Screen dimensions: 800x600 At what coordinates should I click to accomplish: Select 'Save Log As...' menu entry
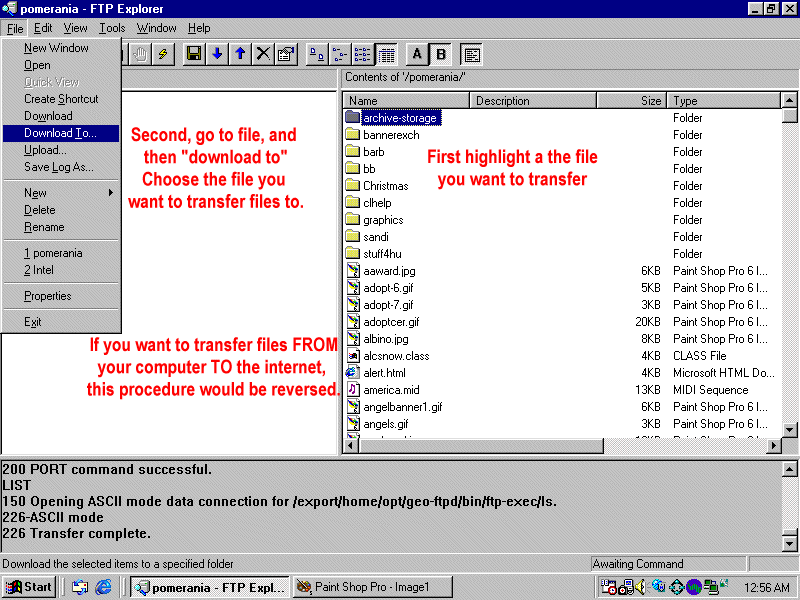[58, 167]
